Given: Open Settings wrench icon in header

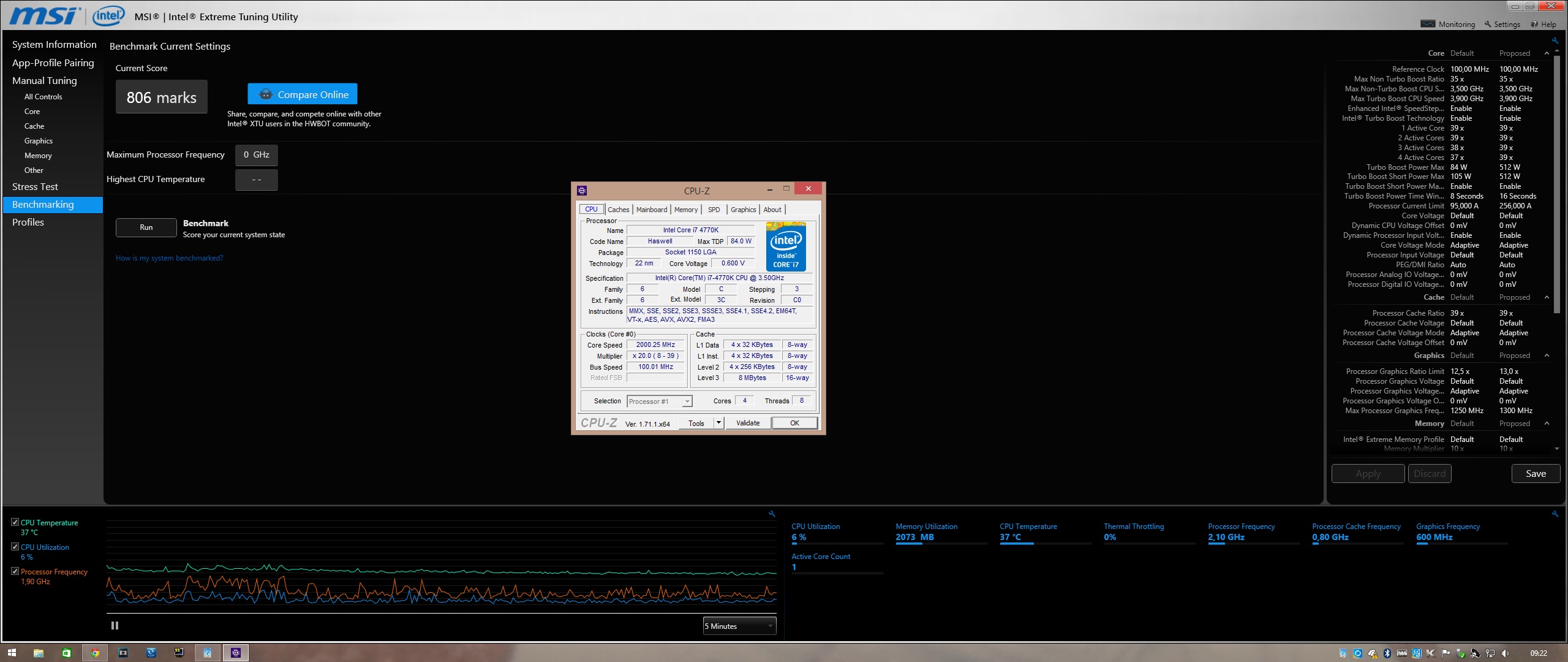Looking at the screenshot, I should pyautogui.click(x=1487, y=24).
